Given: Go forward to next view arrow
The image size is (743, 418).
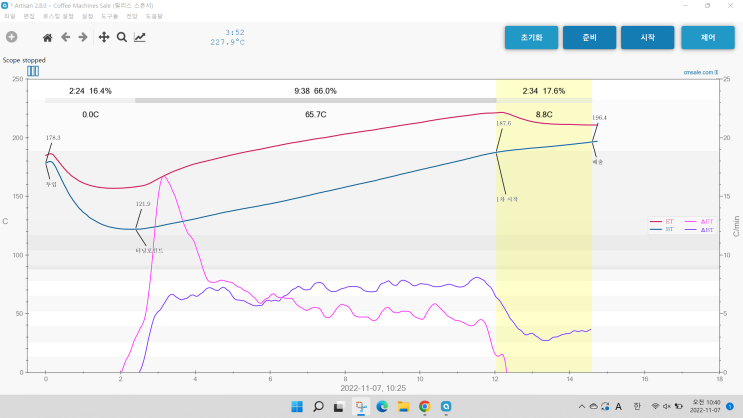Looking at the screenshot, I should click(83, 37).
